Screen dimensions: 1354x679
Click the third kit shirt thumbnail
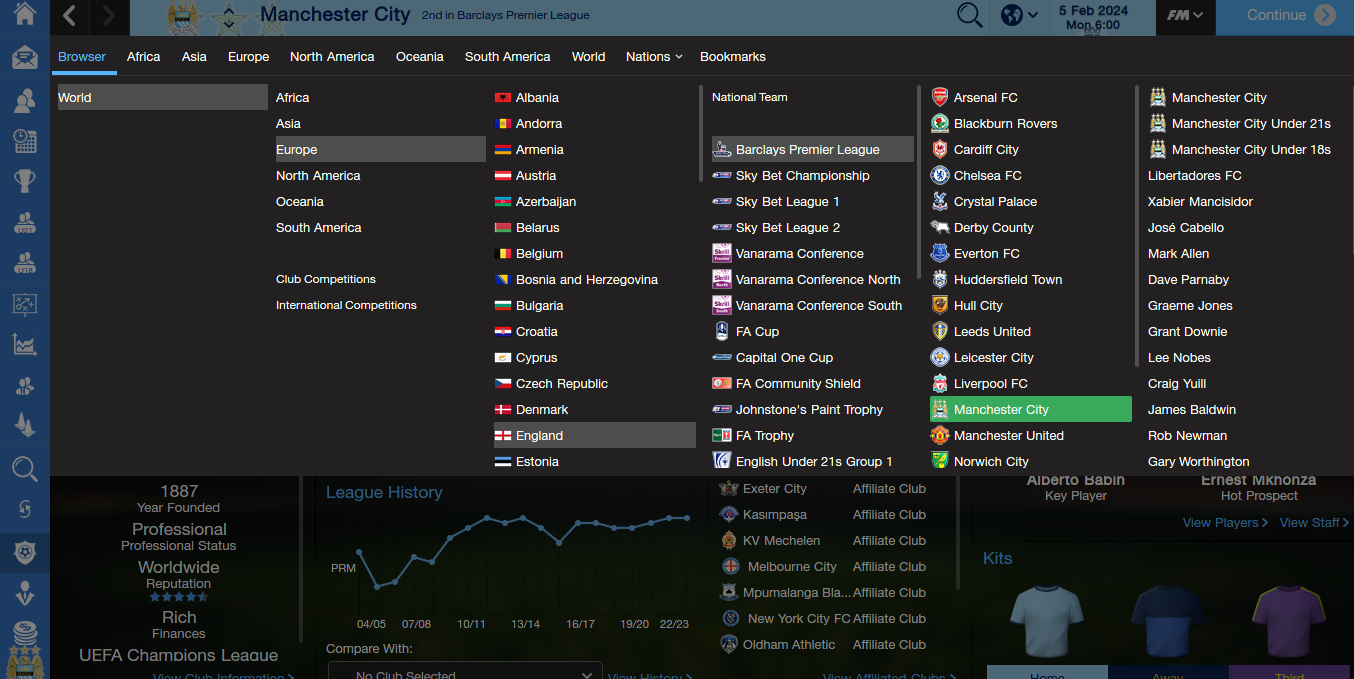[x=1289, y=620]
